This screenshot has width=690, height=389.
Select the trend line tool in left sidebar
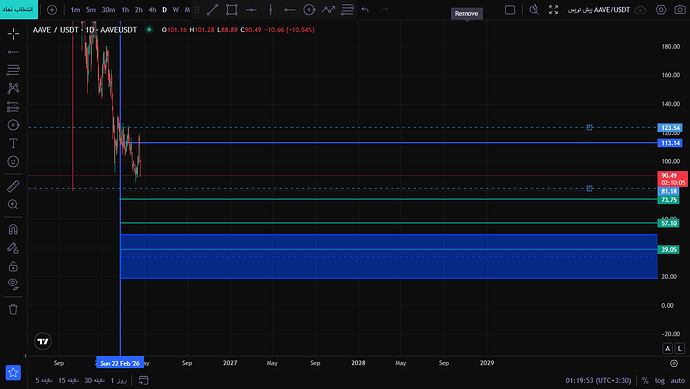click(13, 52)
